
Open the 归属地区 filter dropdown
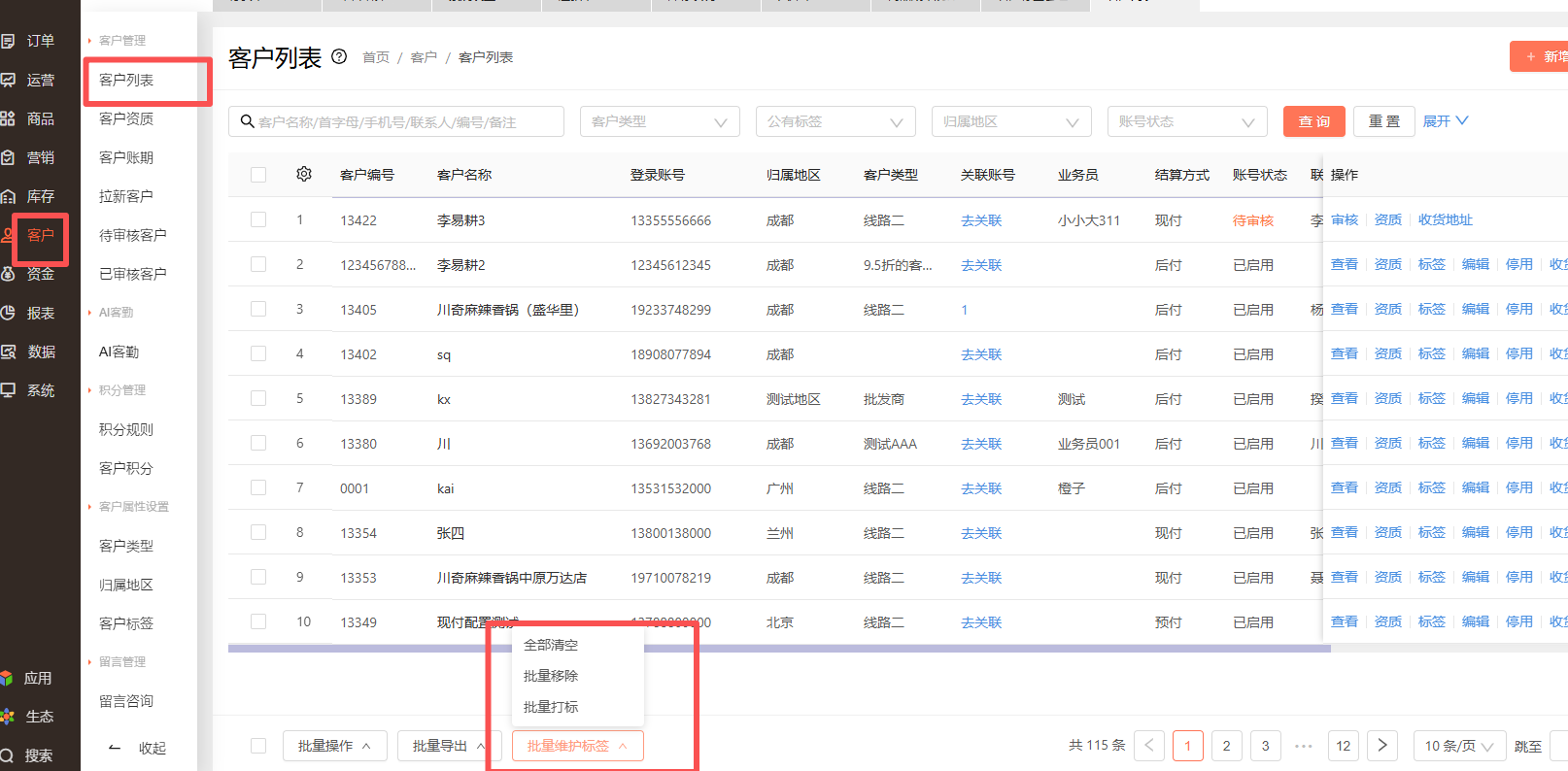coord(1011,121)
